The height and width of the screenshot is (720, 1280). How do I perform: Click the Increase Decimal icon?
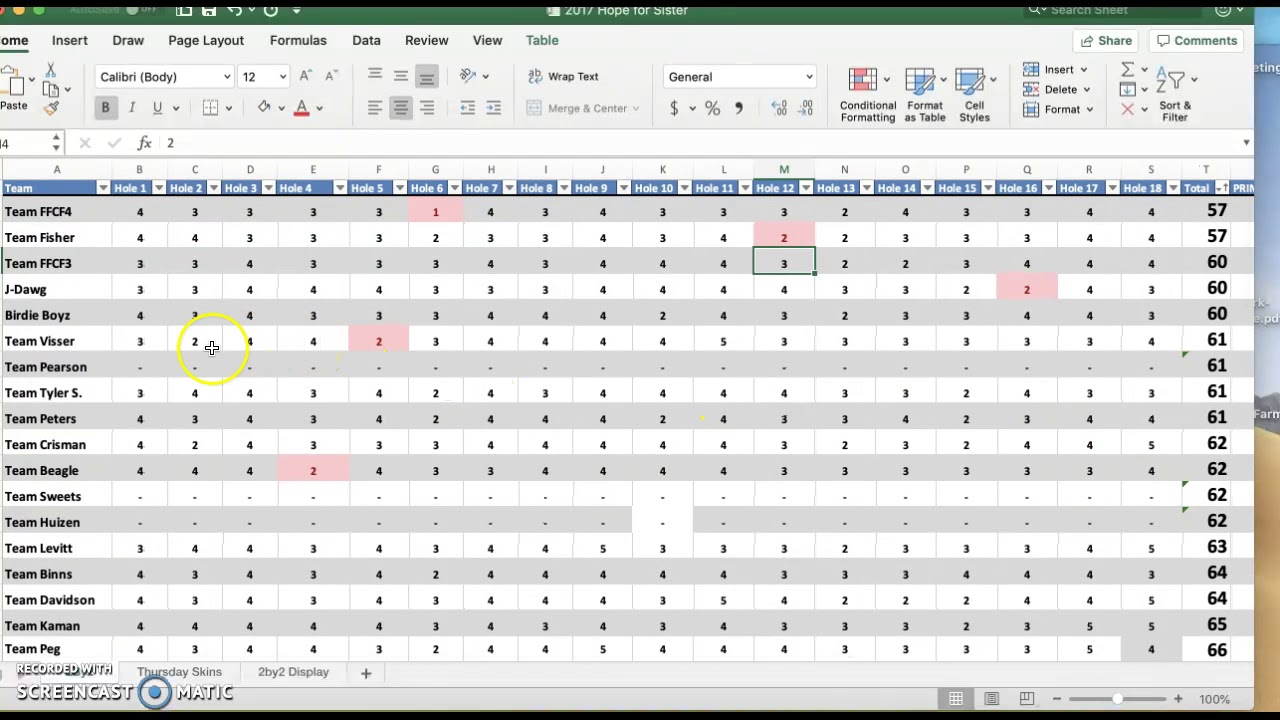tap(779, 108)
